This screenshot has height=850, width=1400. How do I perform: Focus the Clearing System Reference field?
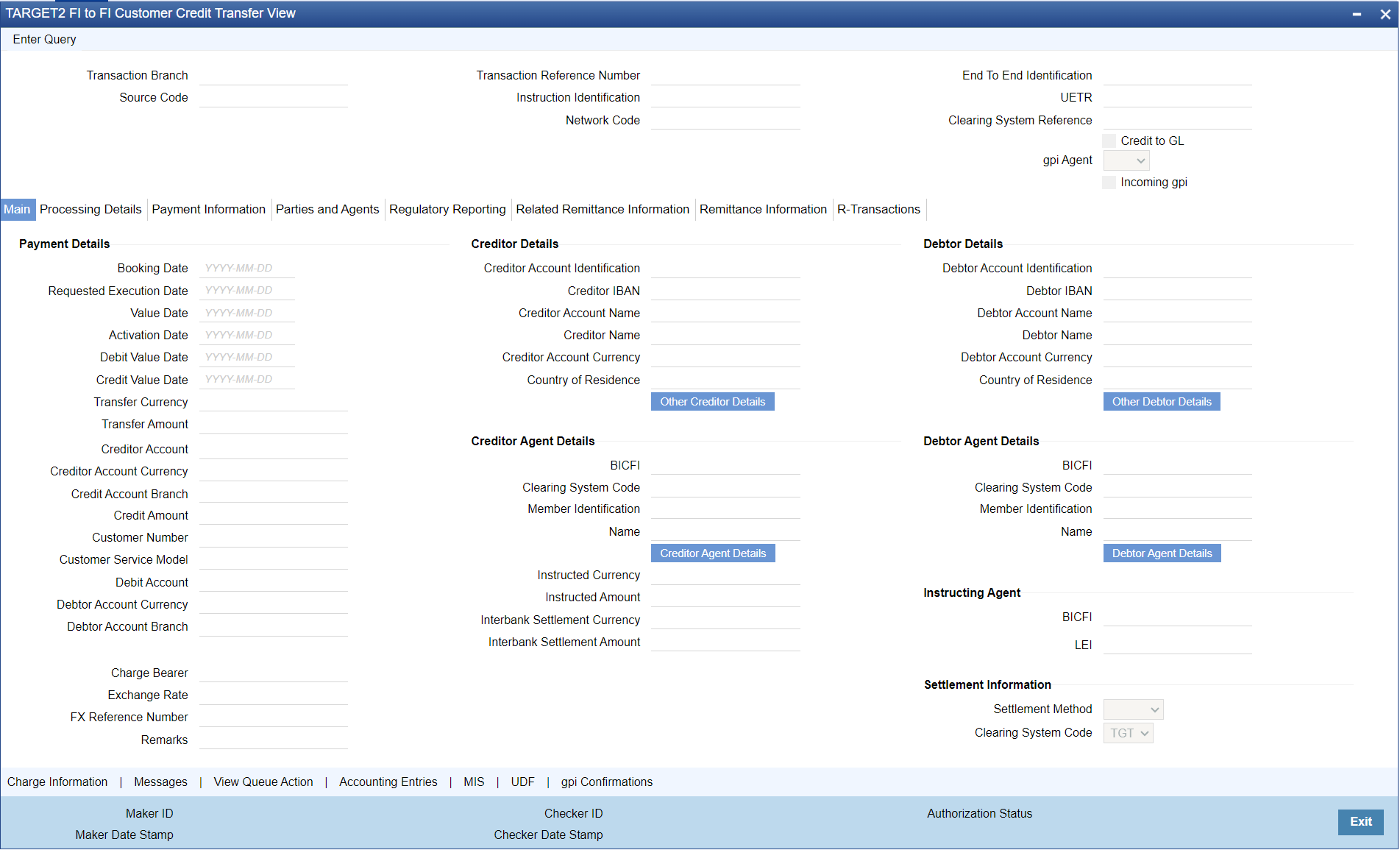pos(1178,120)
